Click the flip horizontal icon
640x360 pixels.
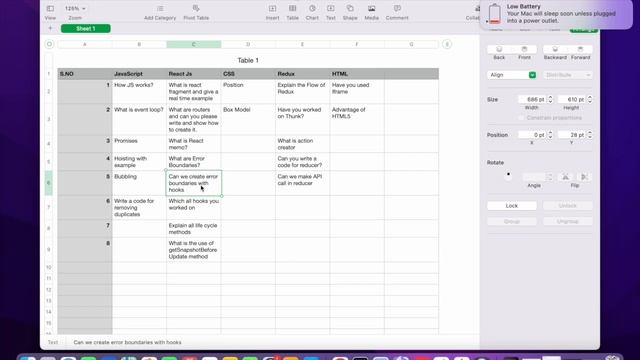[565, 177]
